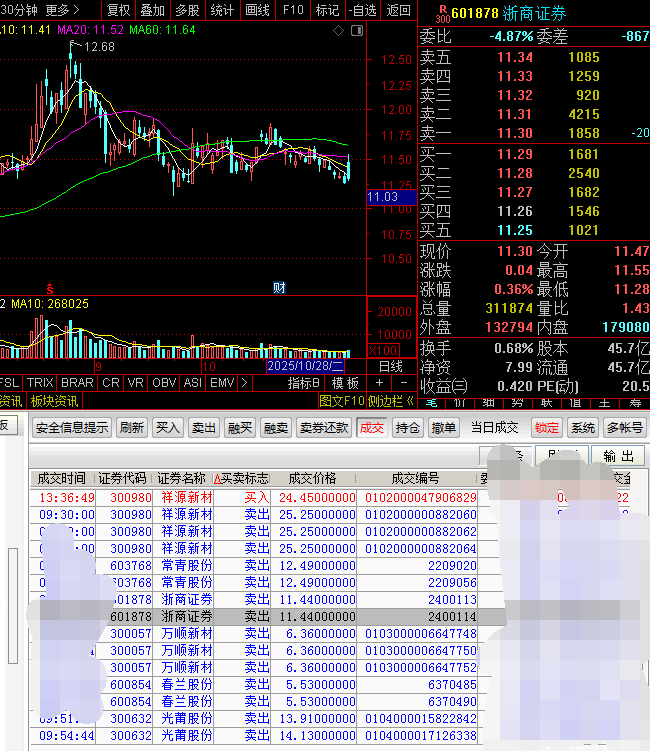Click the diamond icon above the chart

click(x=338, y=31)
